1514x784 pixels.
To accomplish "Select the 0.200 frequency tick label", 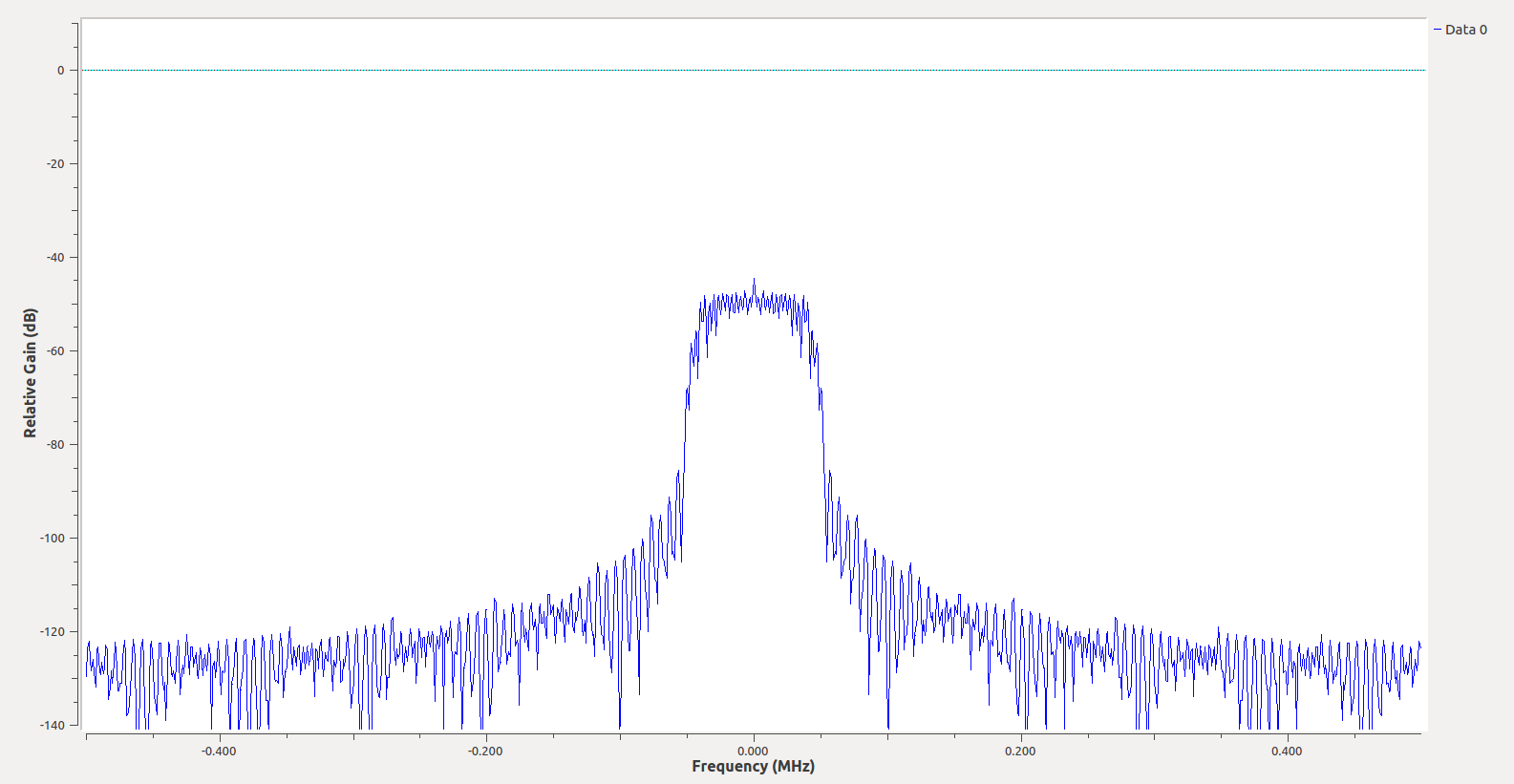I will coord(1020,751).
